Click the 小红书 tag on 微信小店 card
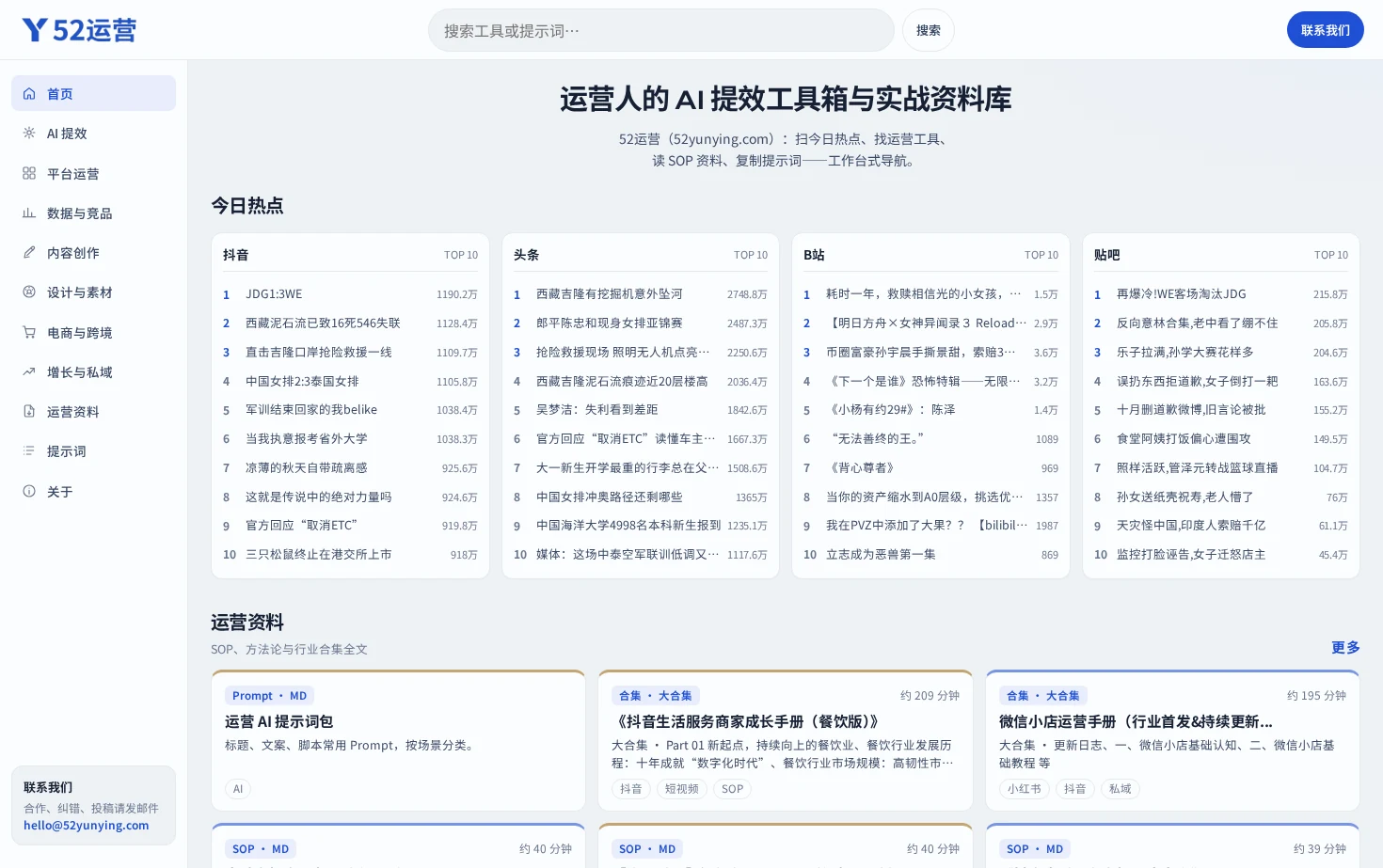Image resolution: width=1383 pixels, height=868 pixels. [x=1025, y=789]
